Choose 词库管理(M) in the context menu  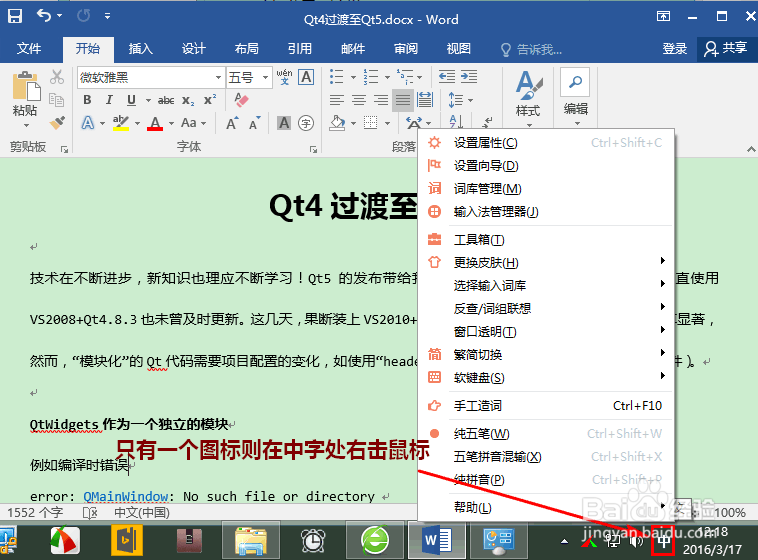546,189
